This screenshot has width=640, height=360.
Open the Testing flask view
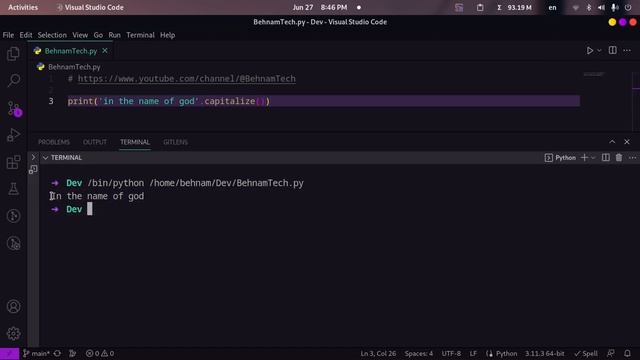pyautogui.click(x=13, y=189)
